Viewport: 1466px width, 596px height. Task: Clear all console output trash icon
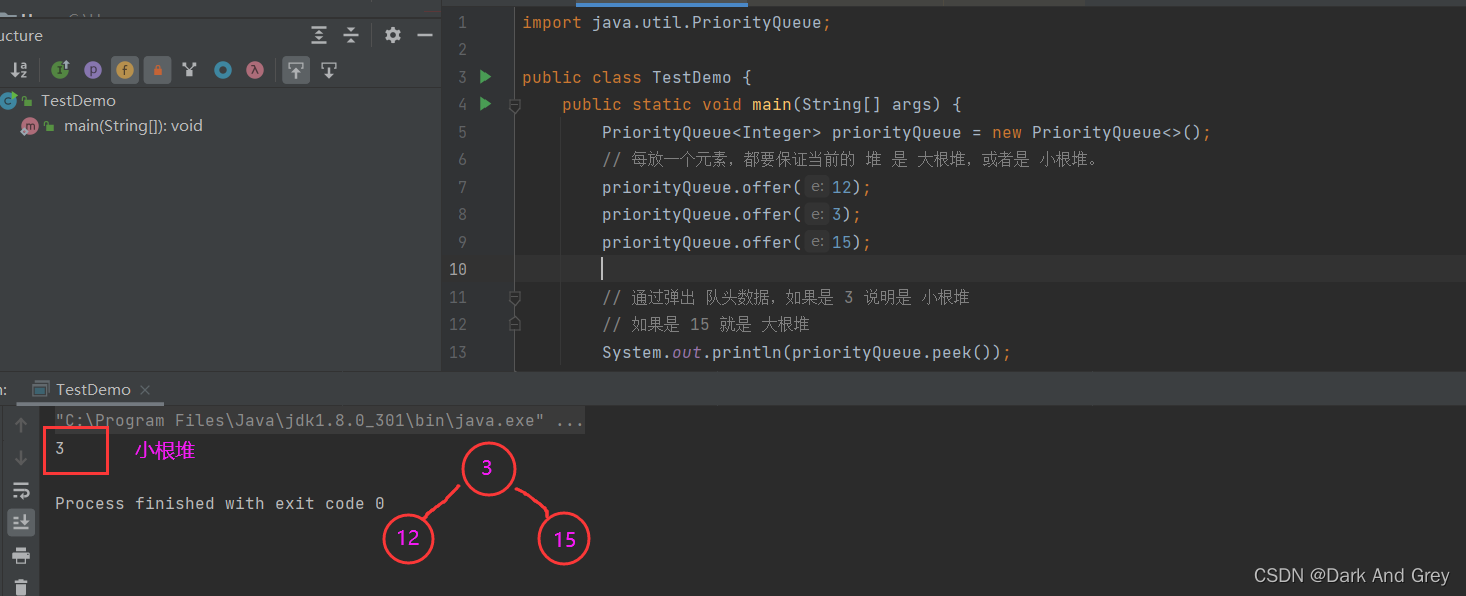(21, 586)
